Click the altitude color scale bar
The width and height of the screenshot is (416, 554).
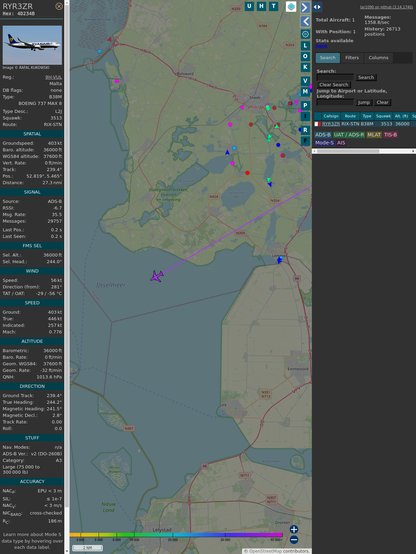tap(176, 535)
